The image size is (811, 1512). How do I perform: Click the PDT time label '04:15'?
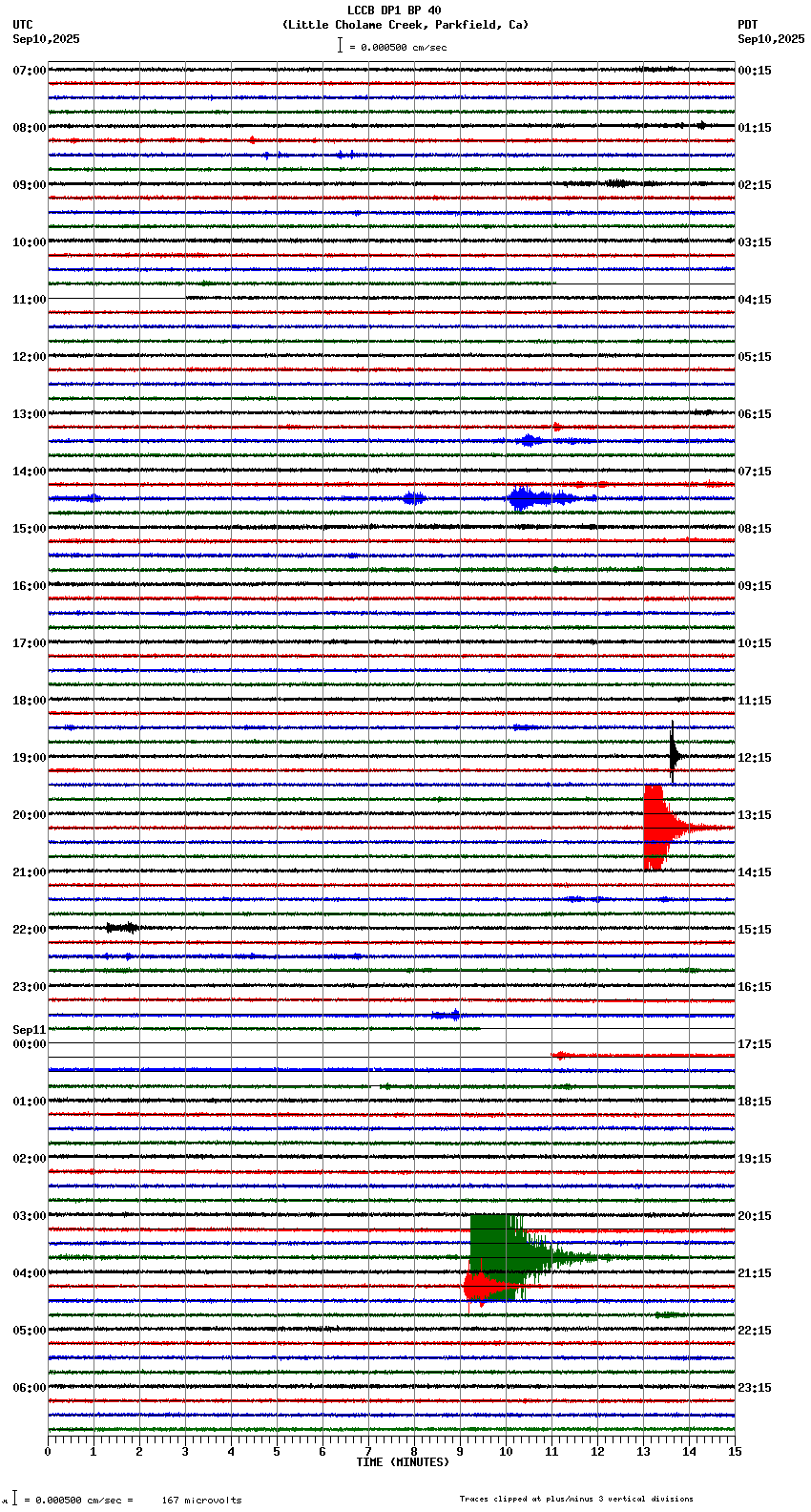(755, 300)
